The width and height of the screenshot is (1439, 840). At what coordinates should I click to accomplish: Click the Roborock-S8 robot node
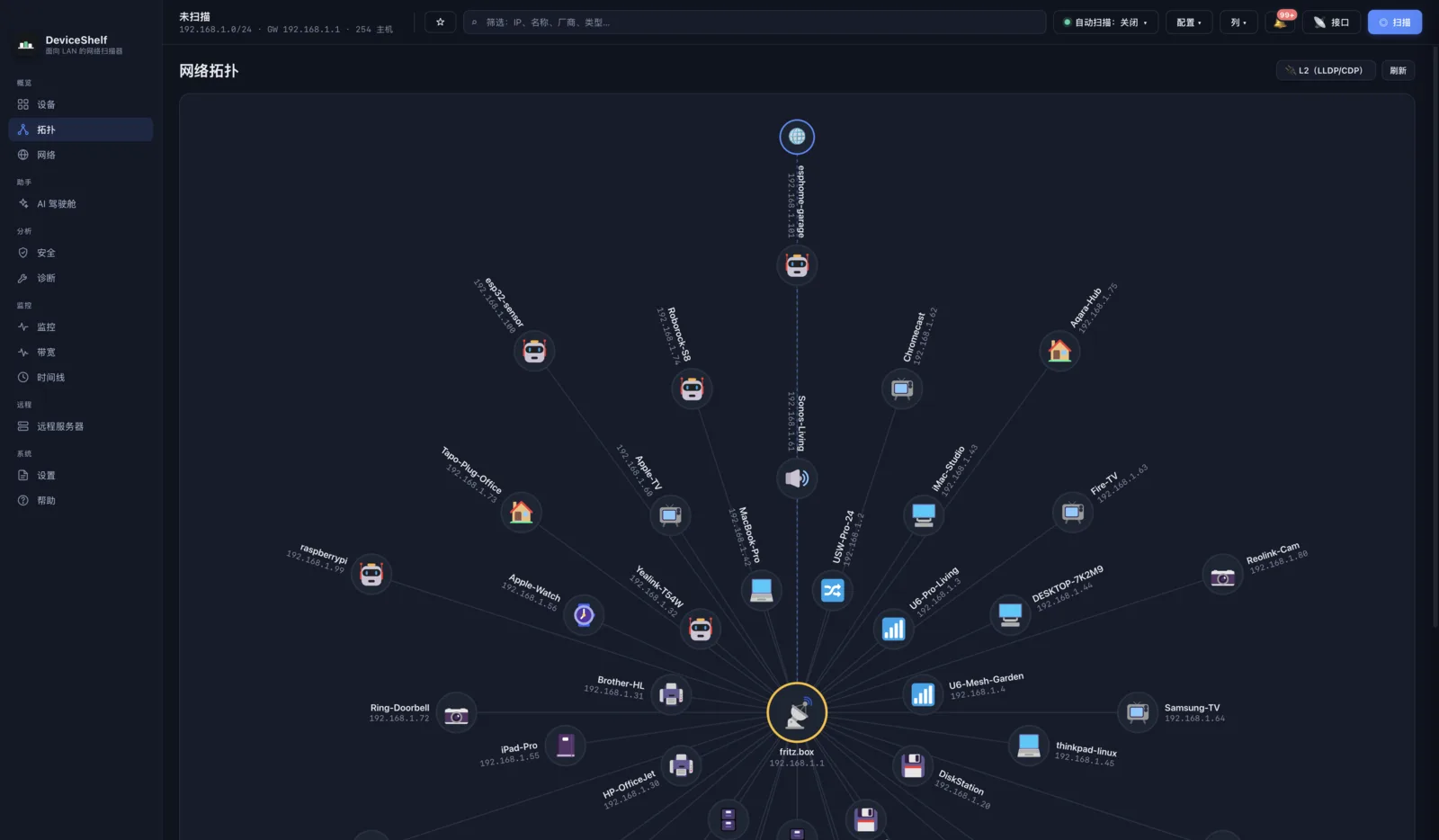(x=692, y=389)
